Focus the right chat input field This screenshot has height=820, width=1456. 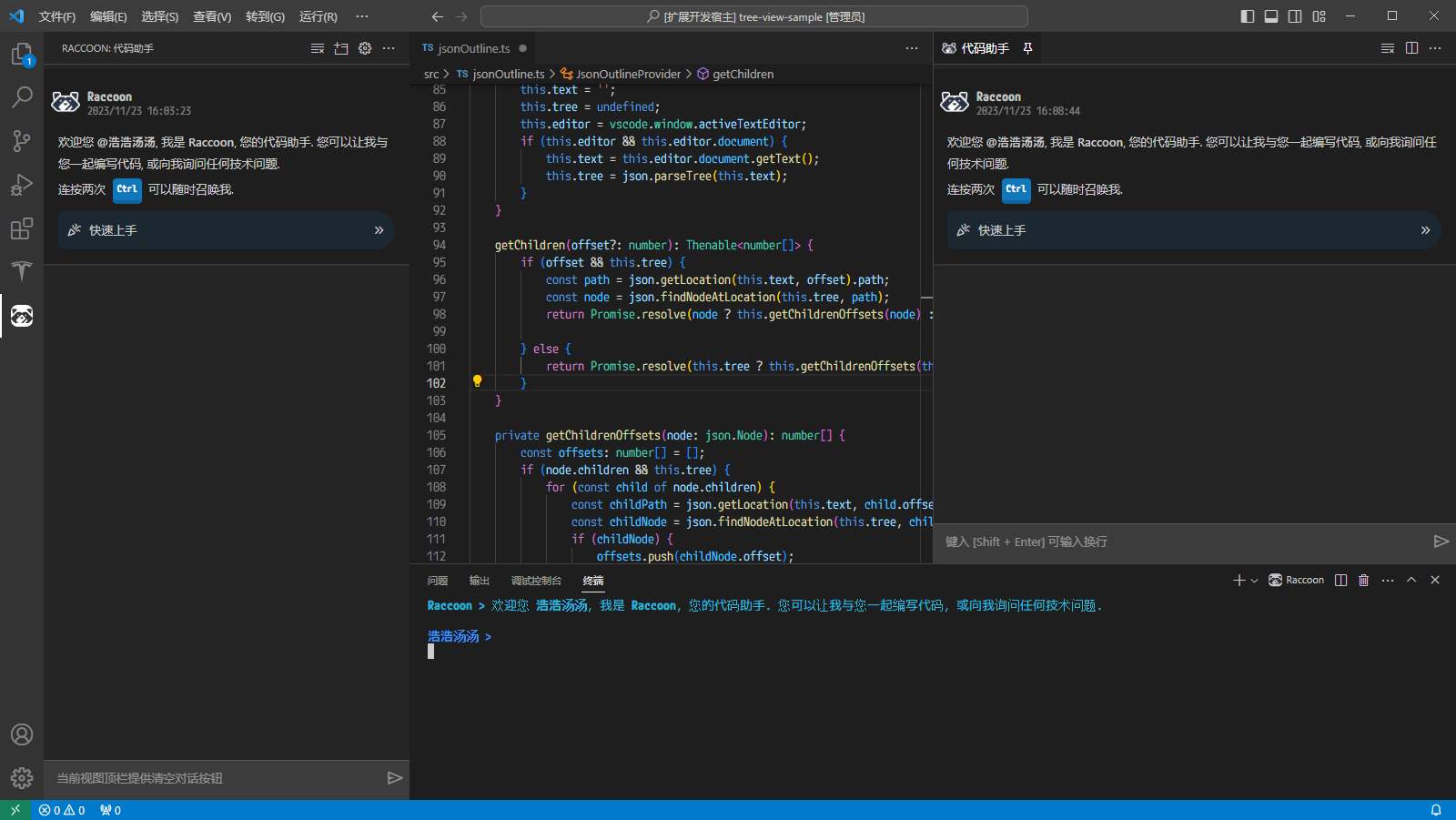(1183, 542)
